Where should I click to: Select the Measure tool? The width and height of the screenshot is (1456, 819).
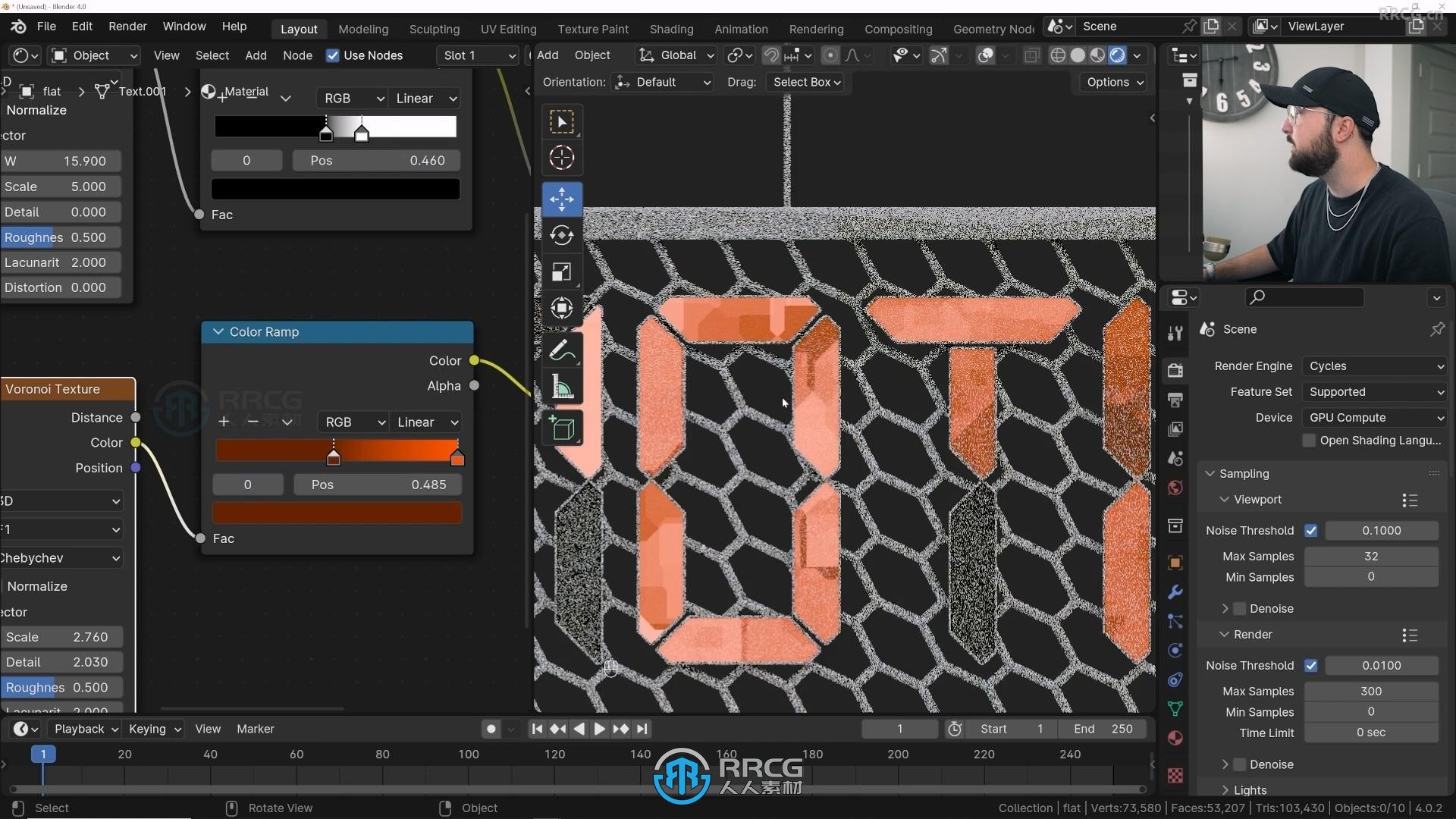tap(562, 387)
